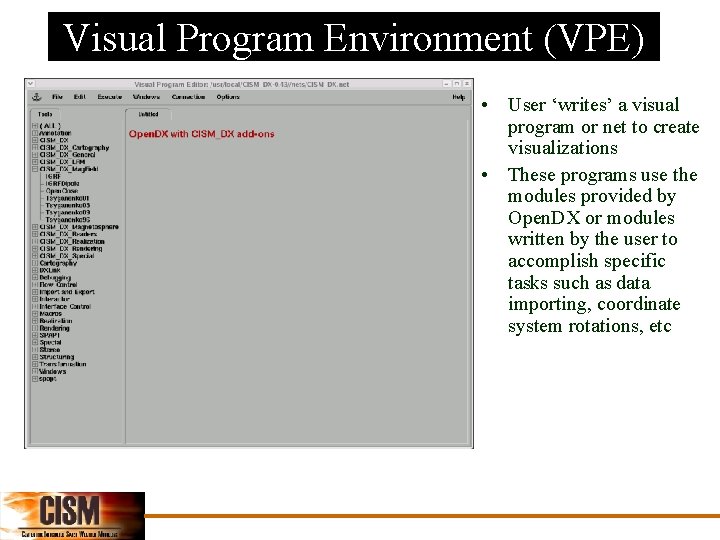Expand the CISM_DX_Readers category
Screen dimensions: 720x540
[x=35, y=234]
